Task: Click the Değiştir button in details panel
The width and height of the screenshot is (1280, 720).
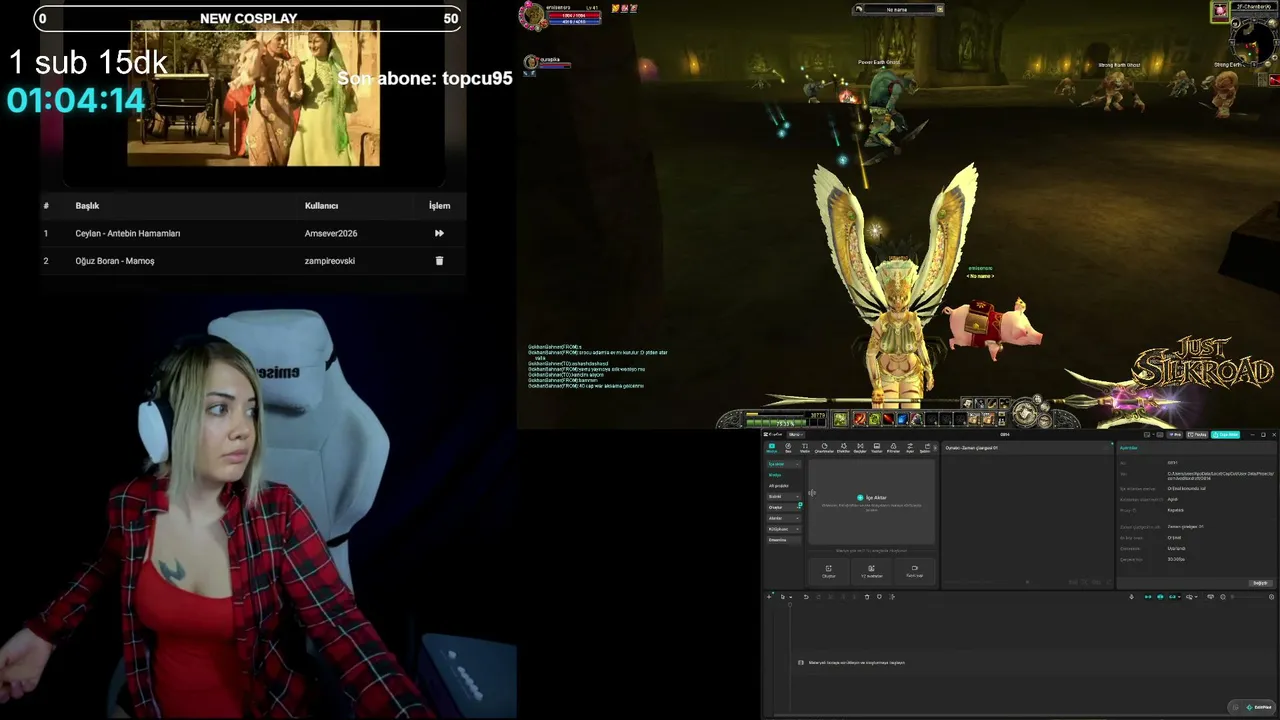Action: [x=1260, y=583]
